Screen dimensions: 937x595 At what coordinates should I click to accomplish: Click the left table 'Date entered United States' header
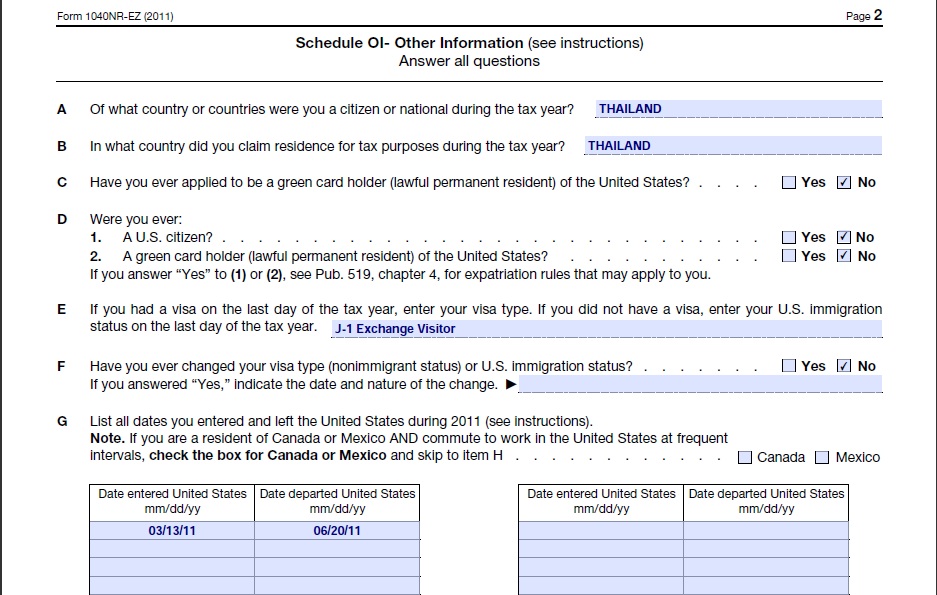pyautogui.click(x=172, y=501)
